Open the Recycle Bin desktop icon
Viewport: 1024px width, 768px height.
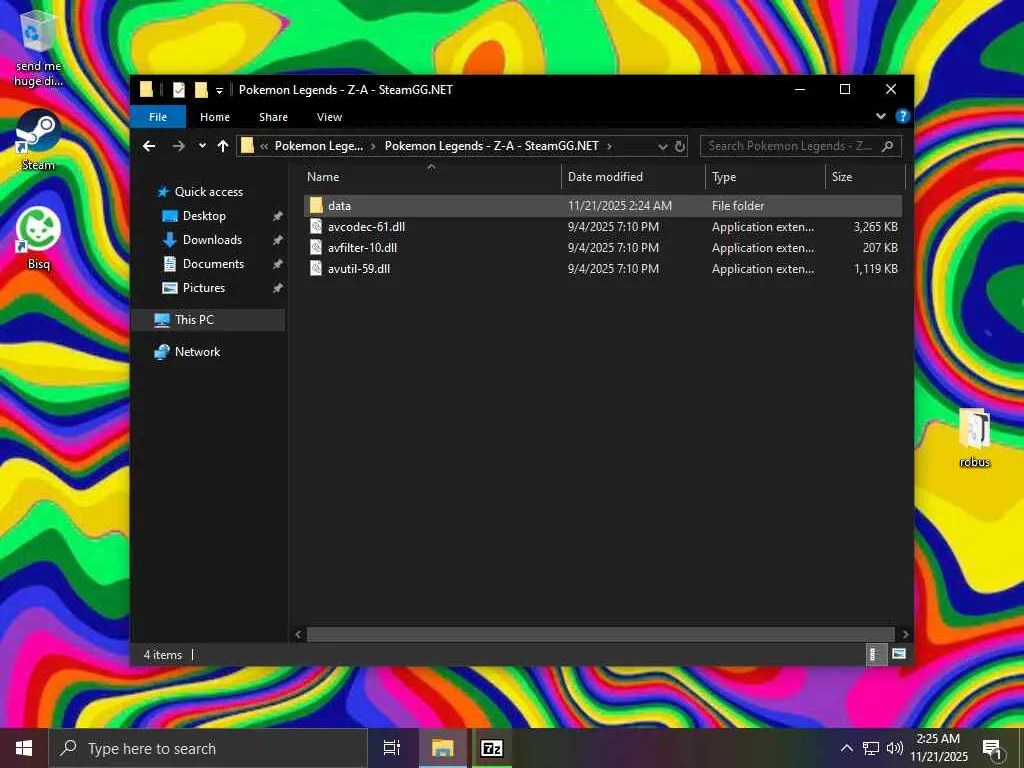click(x=39, y=49)
